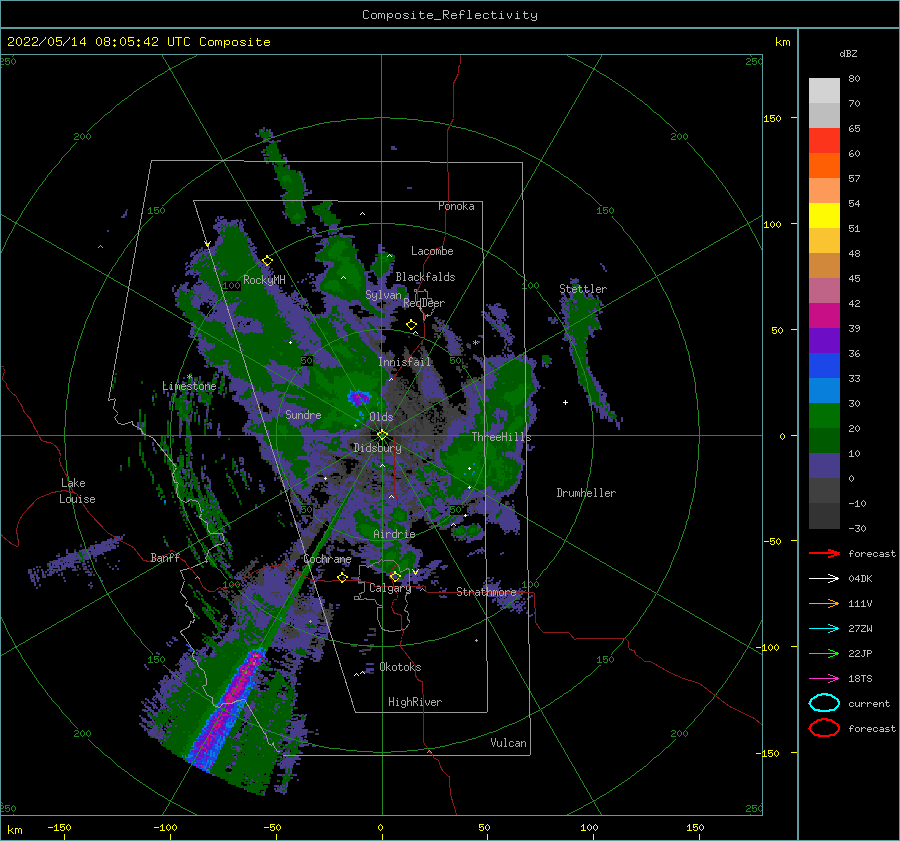
Task: Click the current legend text
Action: coord(869,703)
